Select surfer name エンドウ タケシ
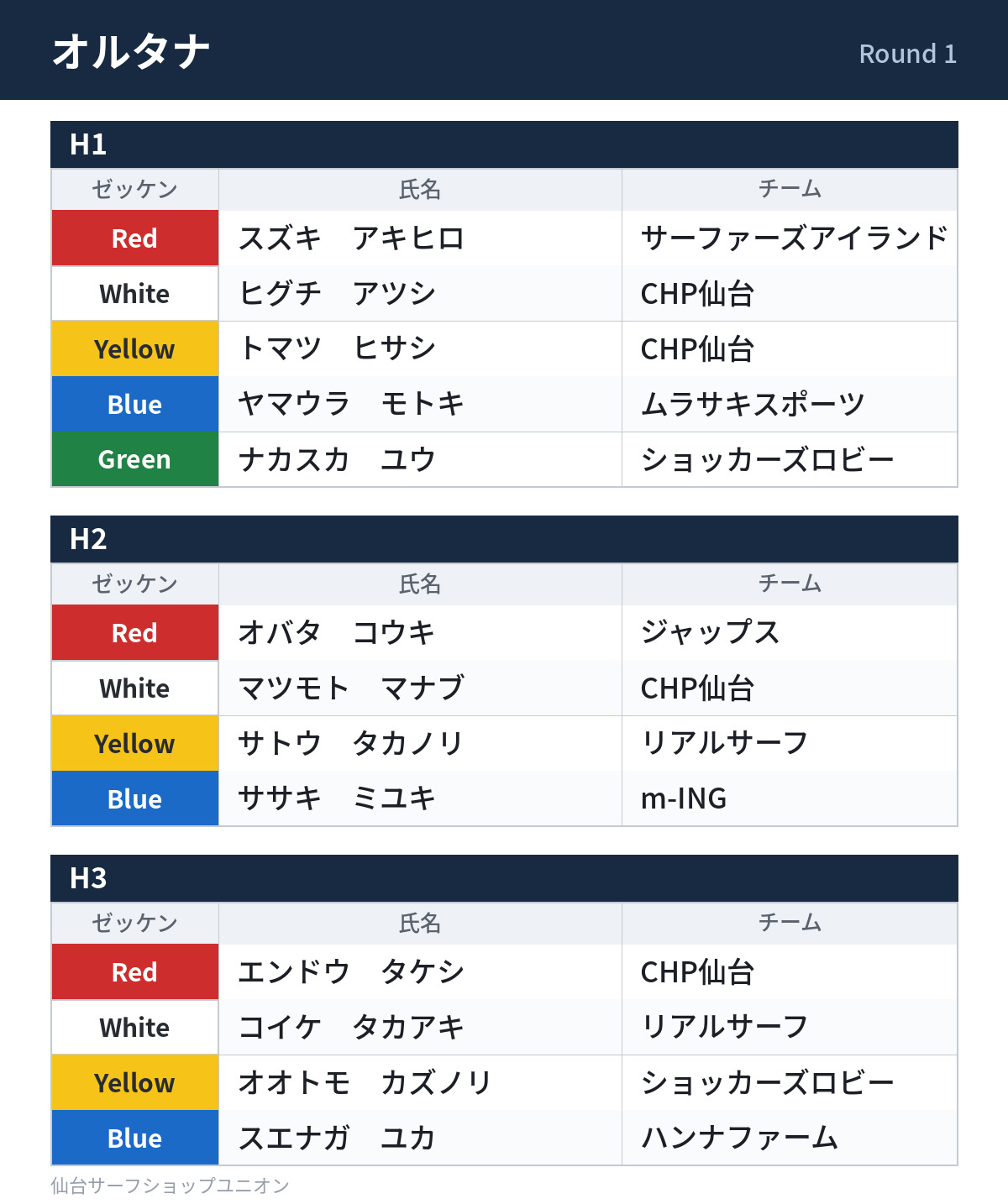1008x1204 pixels. (x=351, y=971)
